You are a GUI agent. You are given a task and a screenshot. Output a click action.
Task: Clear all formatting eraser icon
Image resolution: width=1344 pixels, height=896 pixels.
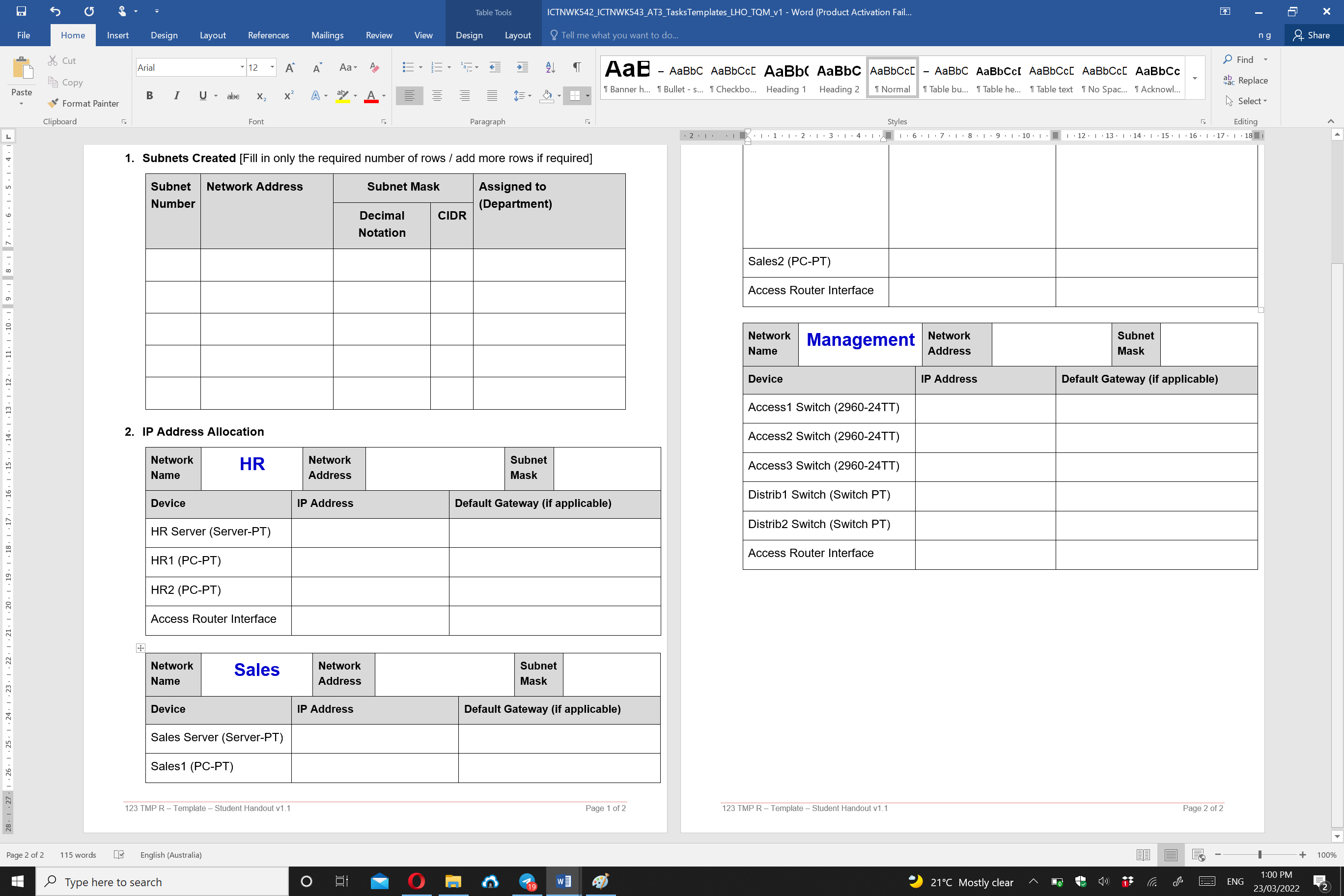tap(374, 67)
